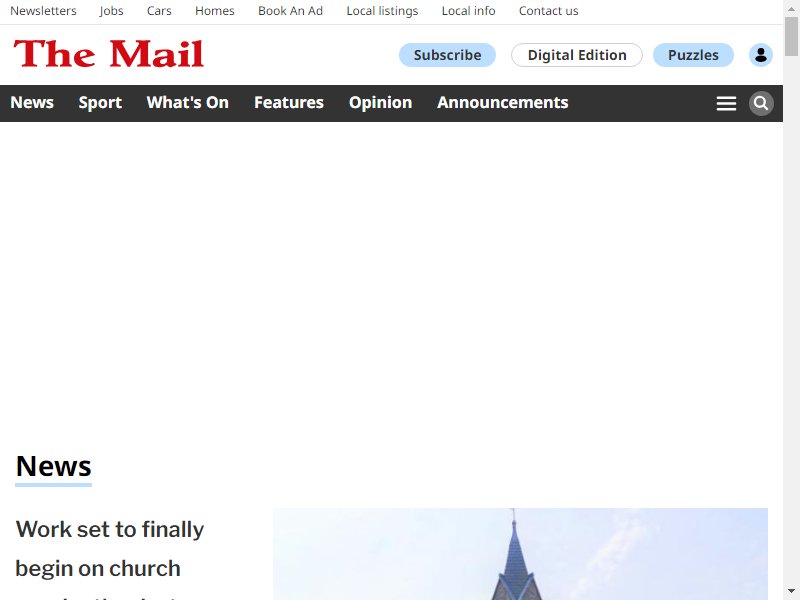Open the Digital Edition

(x=577, y=55)
